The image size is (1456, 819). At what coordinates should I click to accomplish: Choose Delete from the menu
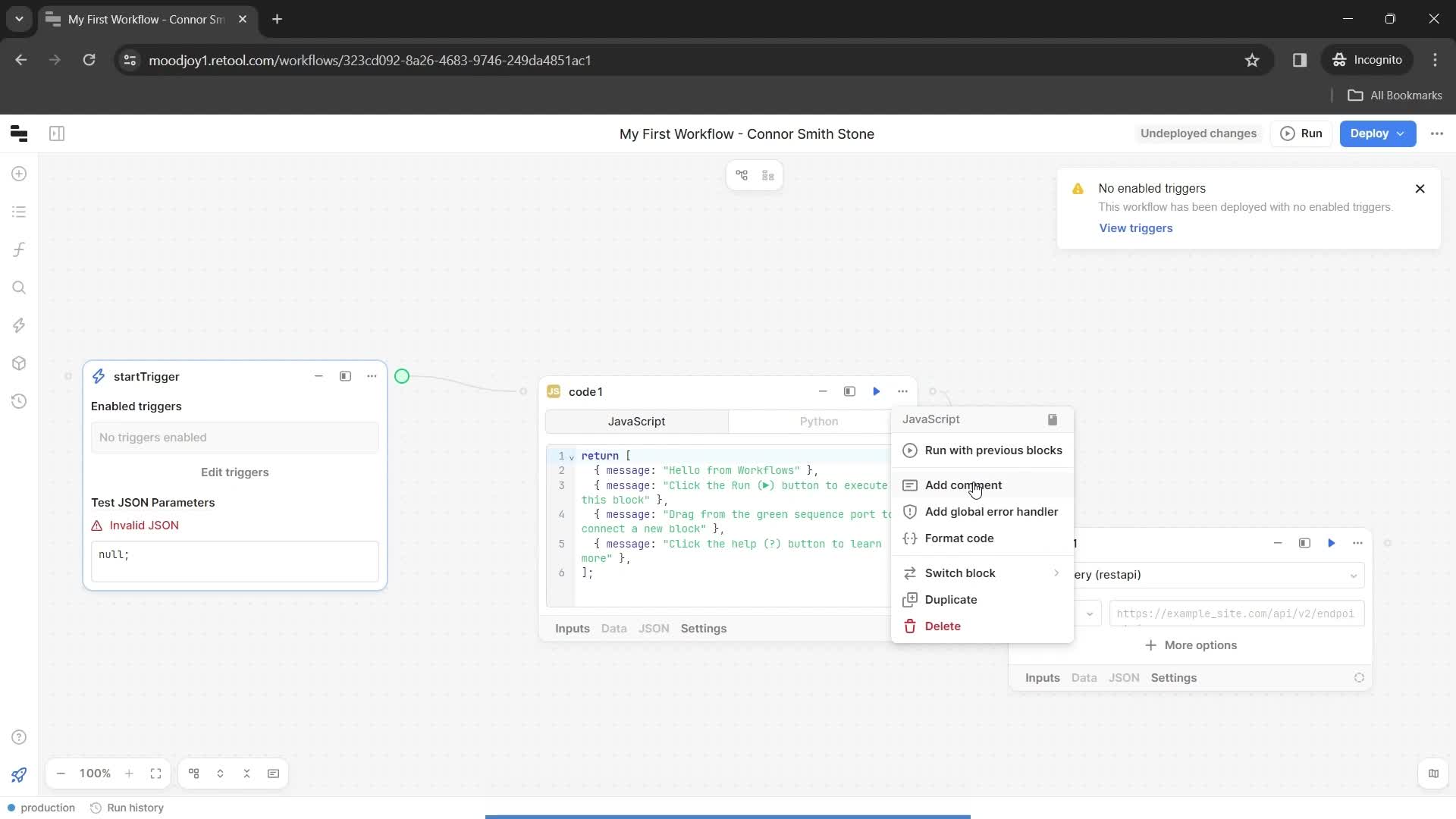pos(982,626)
